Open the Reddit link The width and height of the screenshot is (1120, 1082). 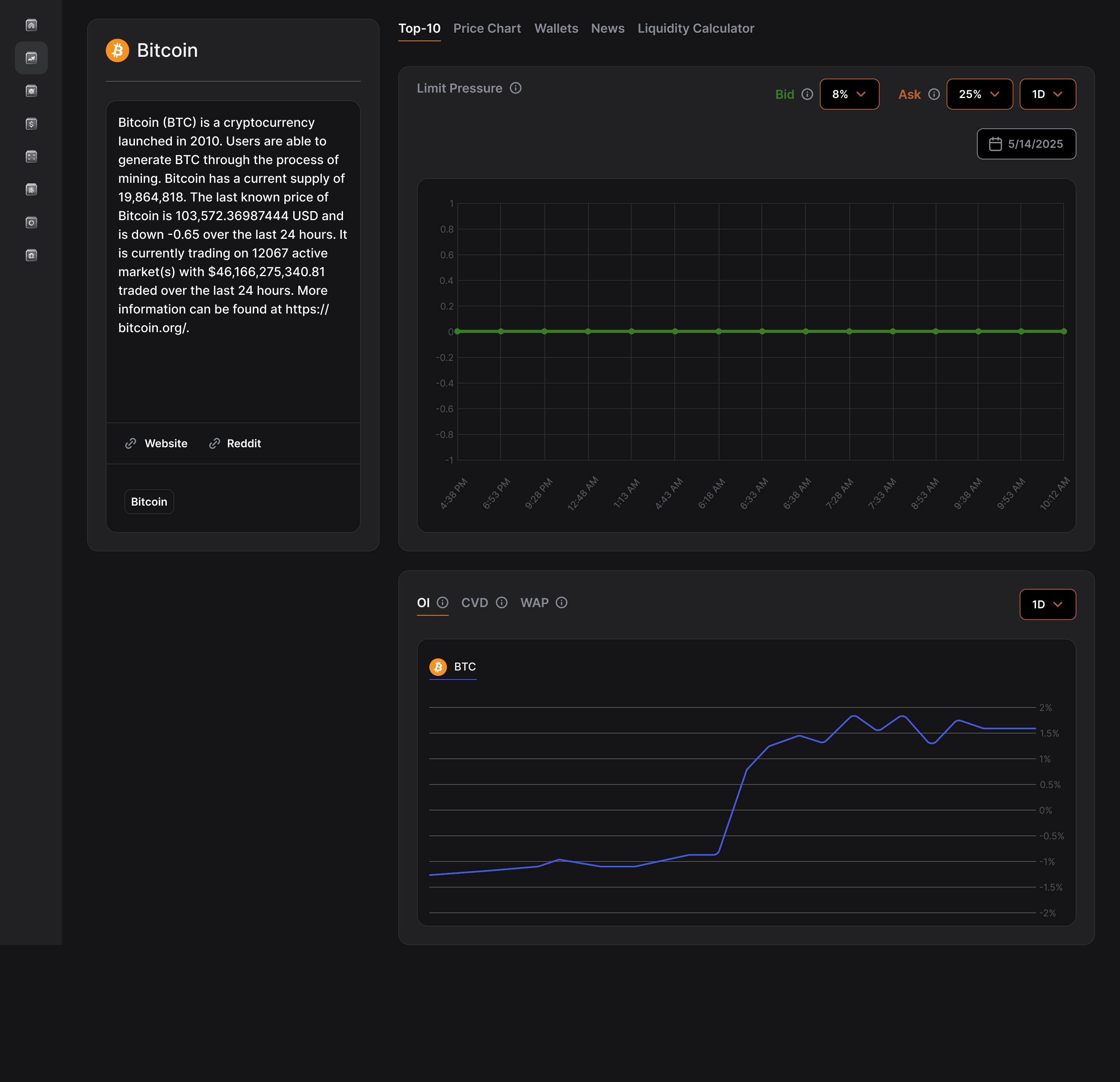pos(235,443)
